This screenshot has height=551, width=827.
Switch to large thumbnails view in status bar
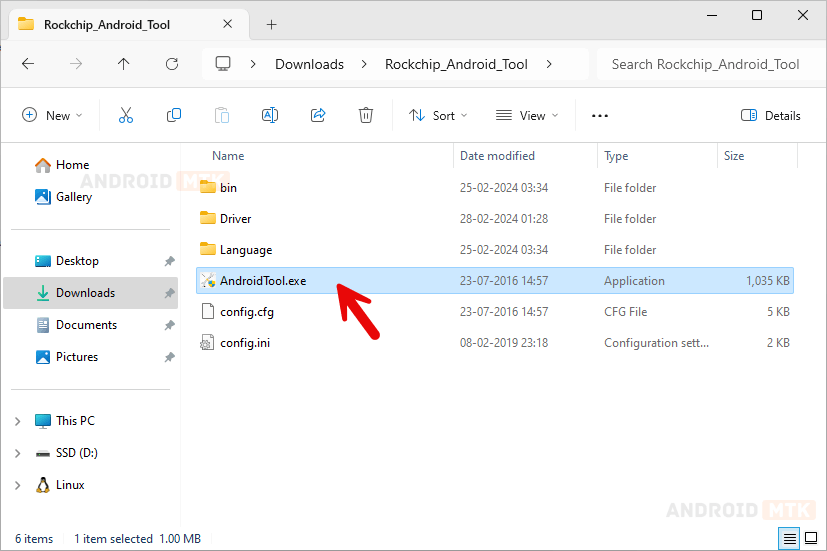pyautogui.click(x=809, y=539)
